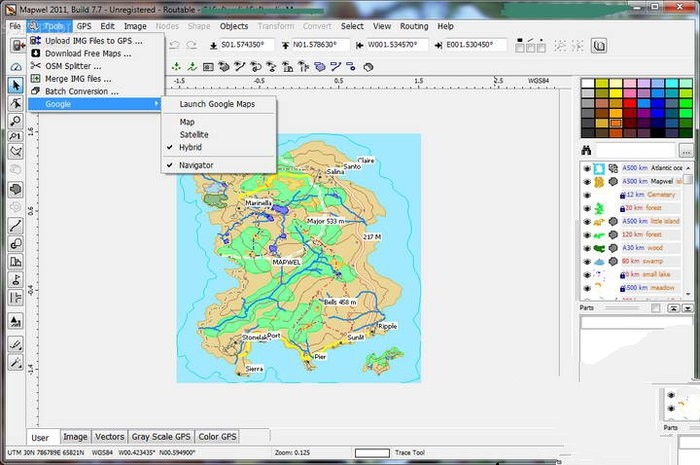Click the Upload IMG Files to GPS icon
The image size is (700, 465).
[x=36, y=40]
